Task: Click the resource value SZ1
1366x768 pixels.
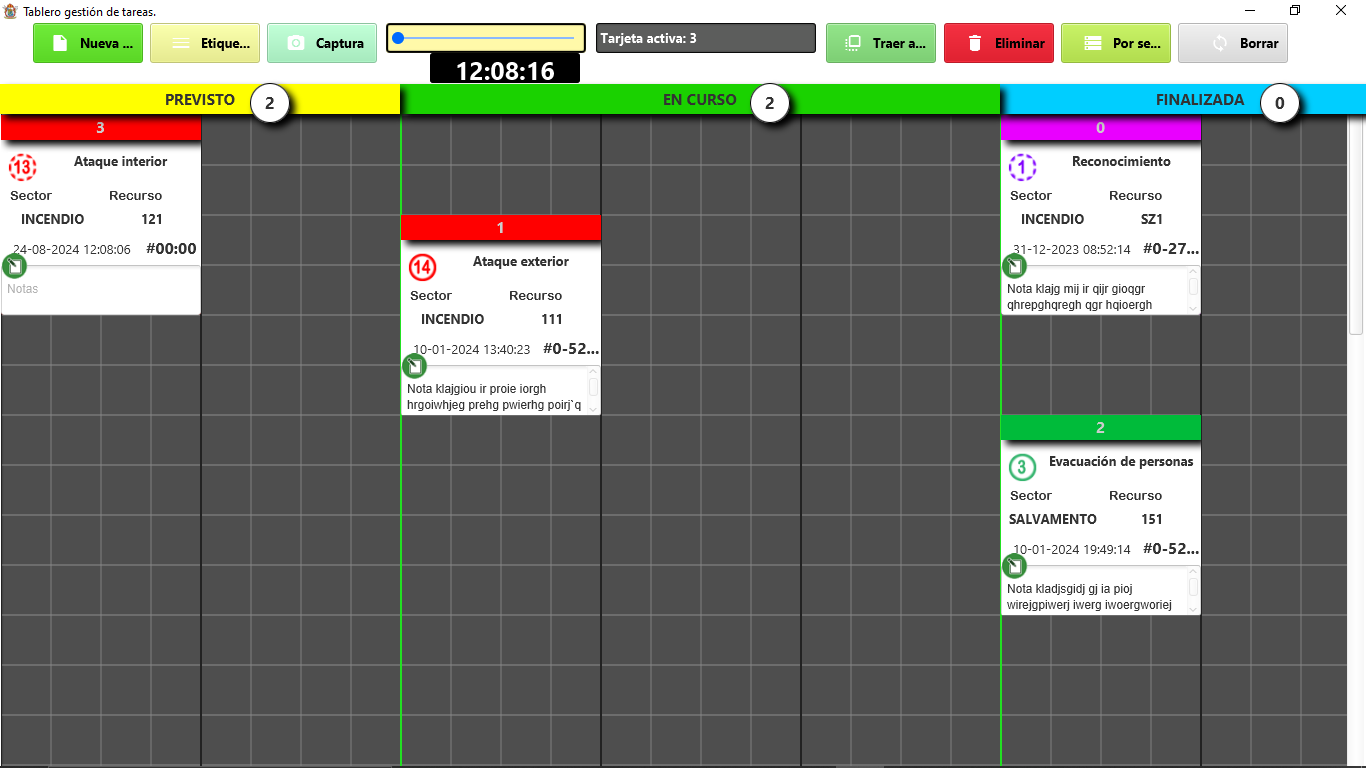Action: pos(1152,219)
